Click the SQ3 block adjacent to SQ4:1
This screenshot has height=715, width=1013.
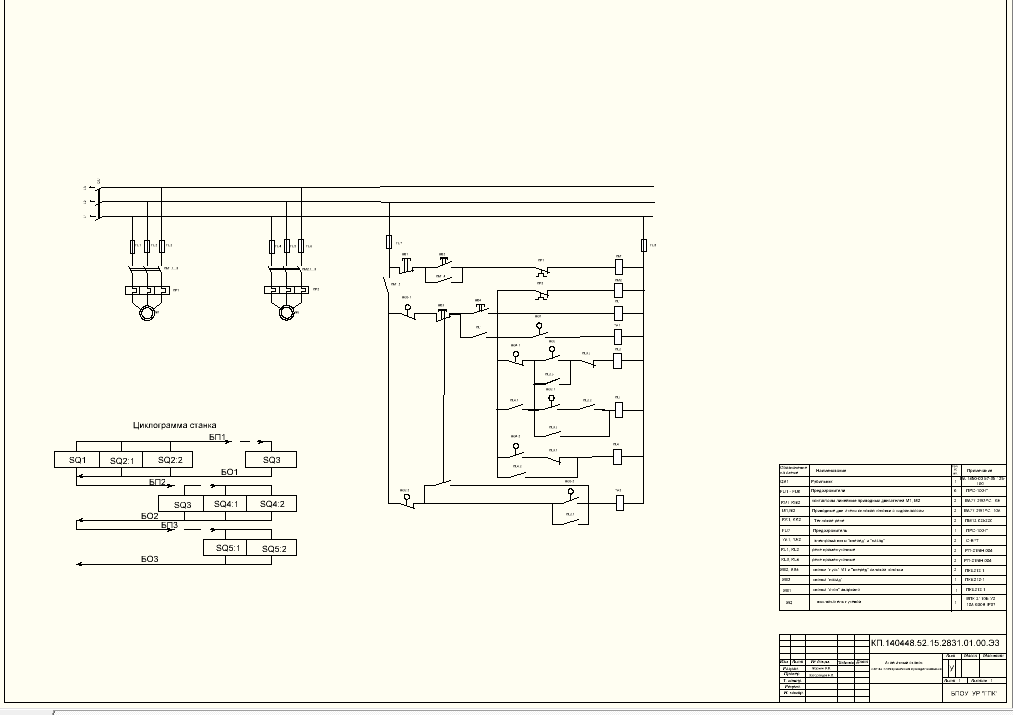(182, 504)
